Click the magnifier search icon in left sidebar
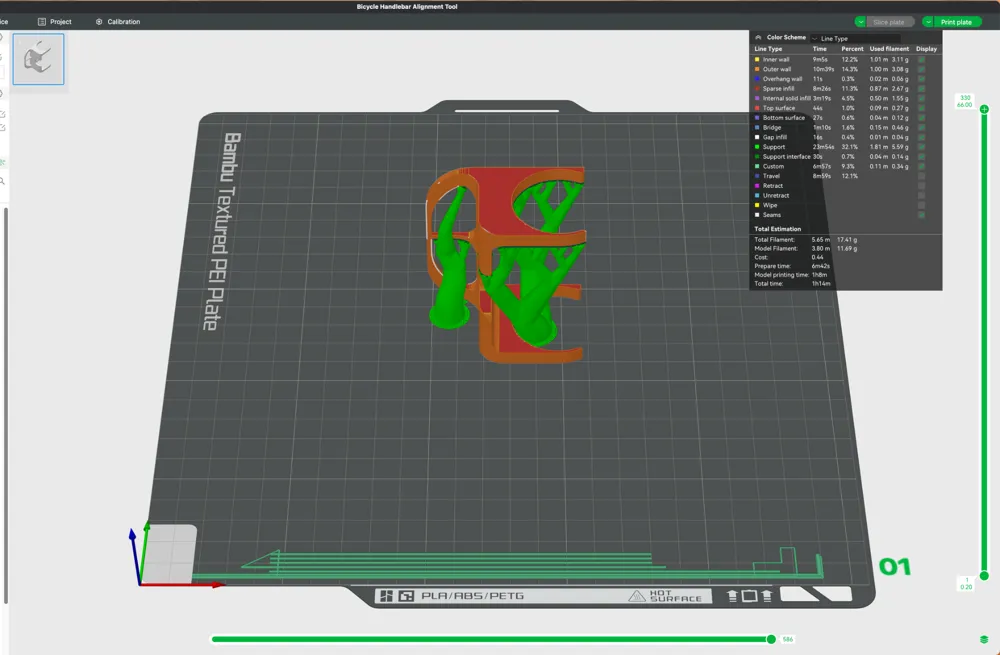 (x=3, y=181)
